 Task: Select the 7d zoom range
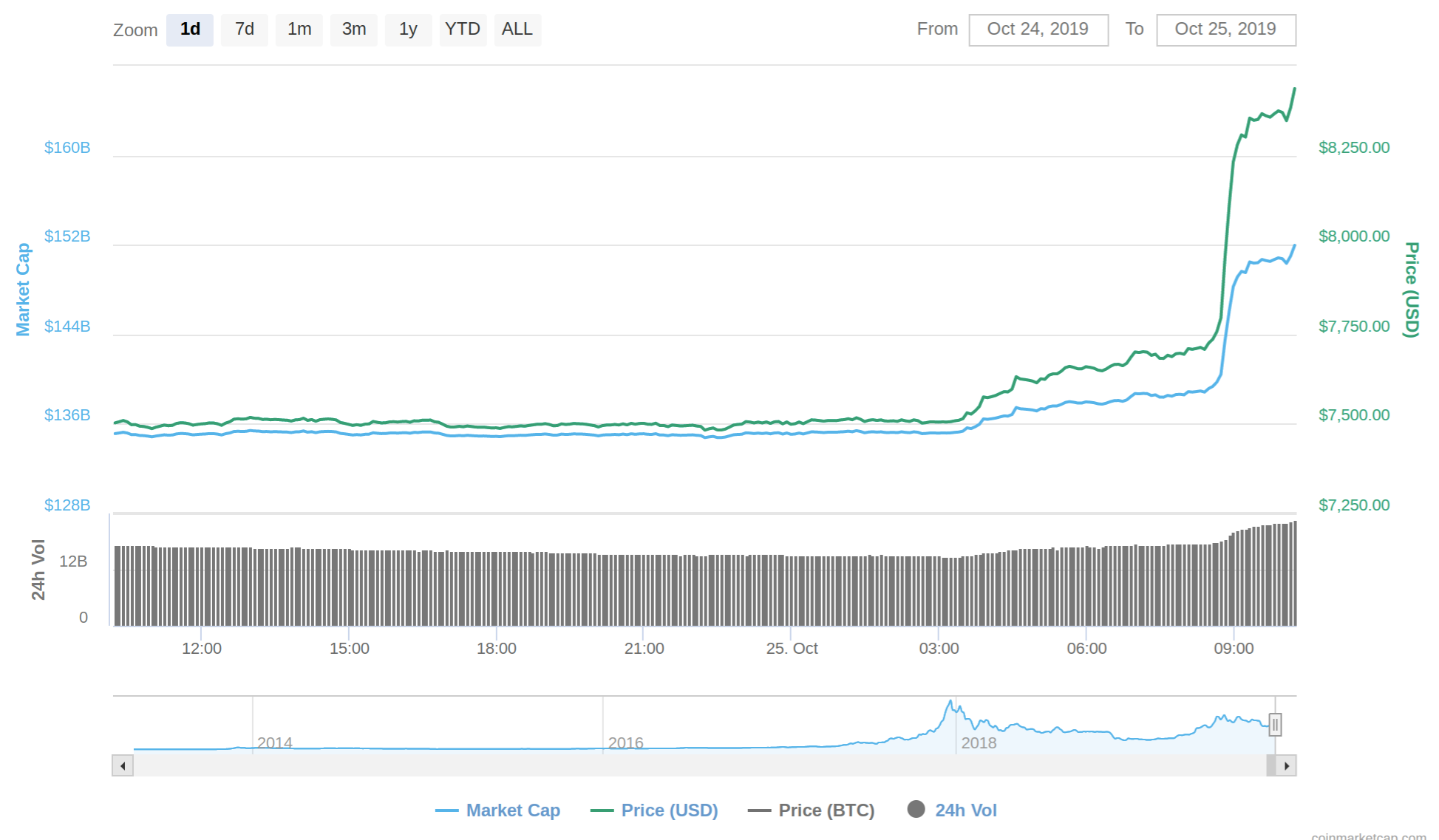pos(245,30)
